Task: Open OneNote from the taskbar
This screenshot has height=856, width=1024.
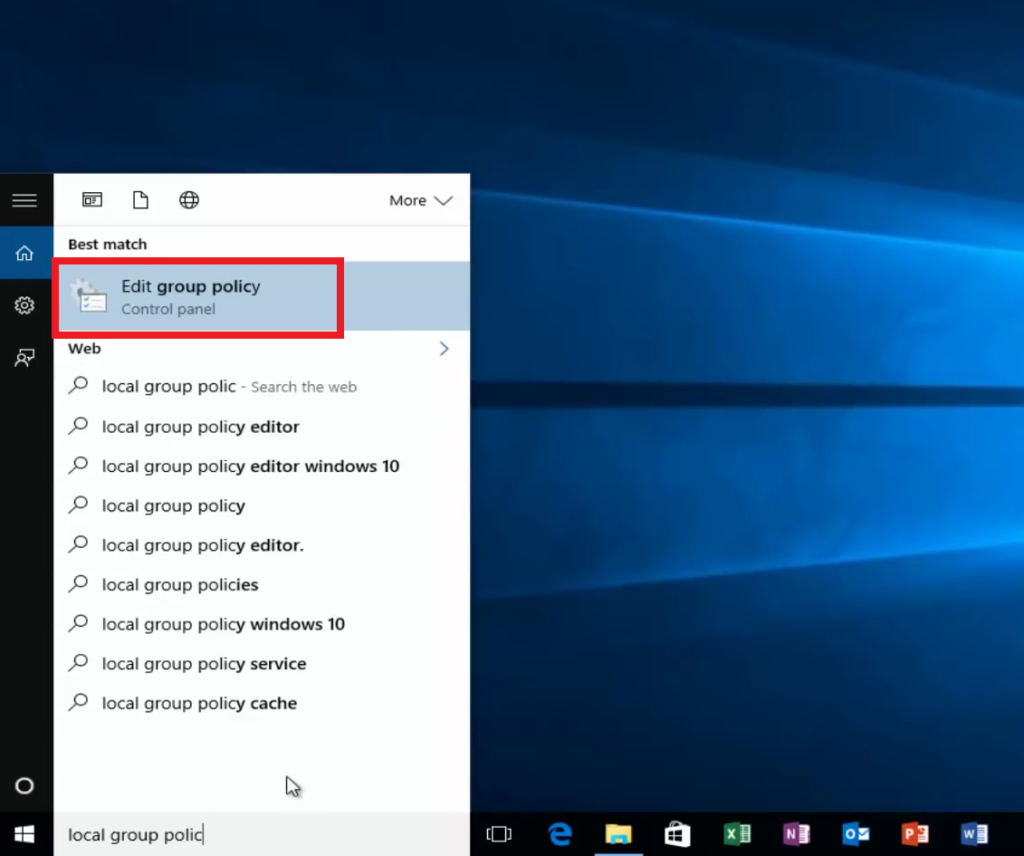Action: 796,834
